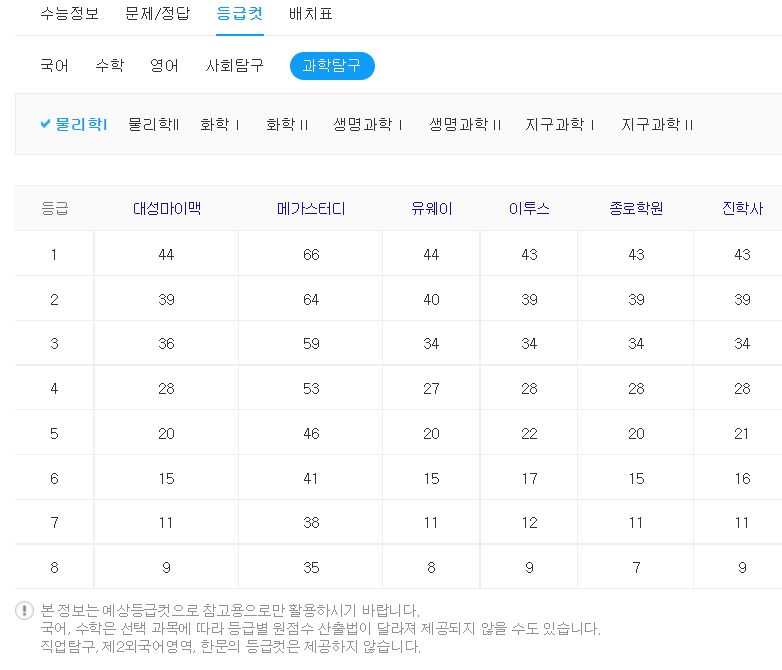Click 대성마이맥 grade 3 value 36
Image resolution: width=782 pixels, height=670 pixels.
point(167,343)
